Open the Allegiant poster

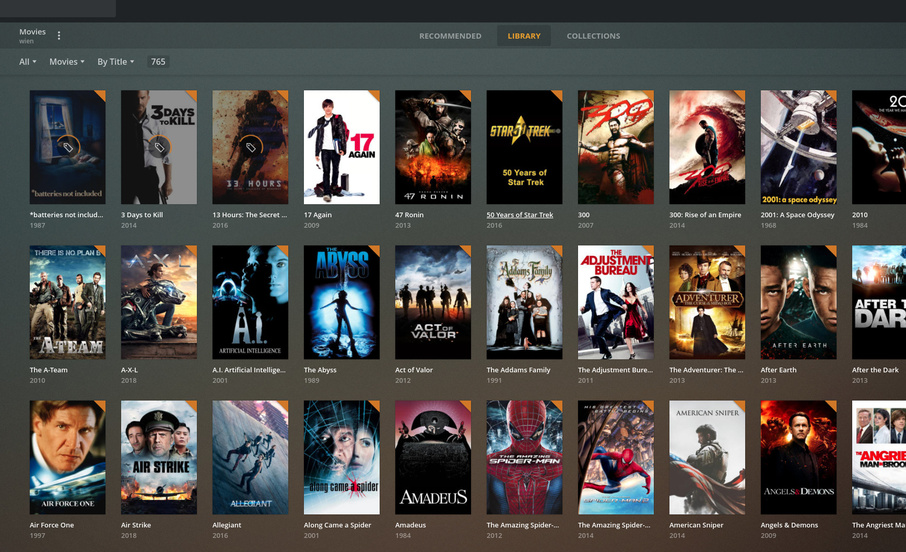250,457
